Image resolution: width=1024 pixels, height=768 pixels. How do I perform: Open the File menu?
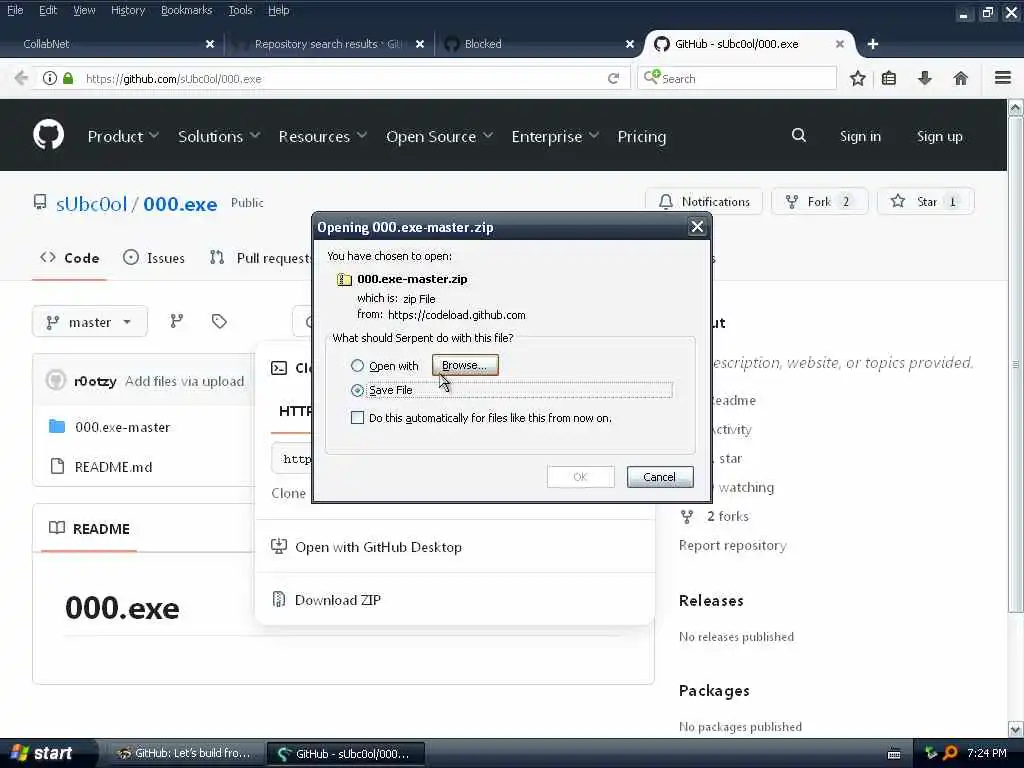click(14, 10)
